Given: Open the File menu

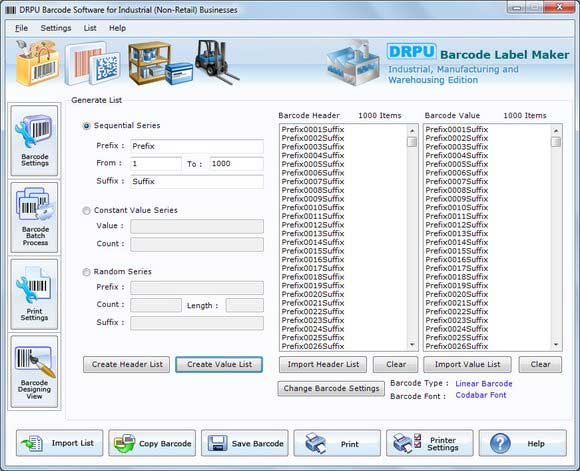Looking at the screenshot, I should [x=21, y=28].
